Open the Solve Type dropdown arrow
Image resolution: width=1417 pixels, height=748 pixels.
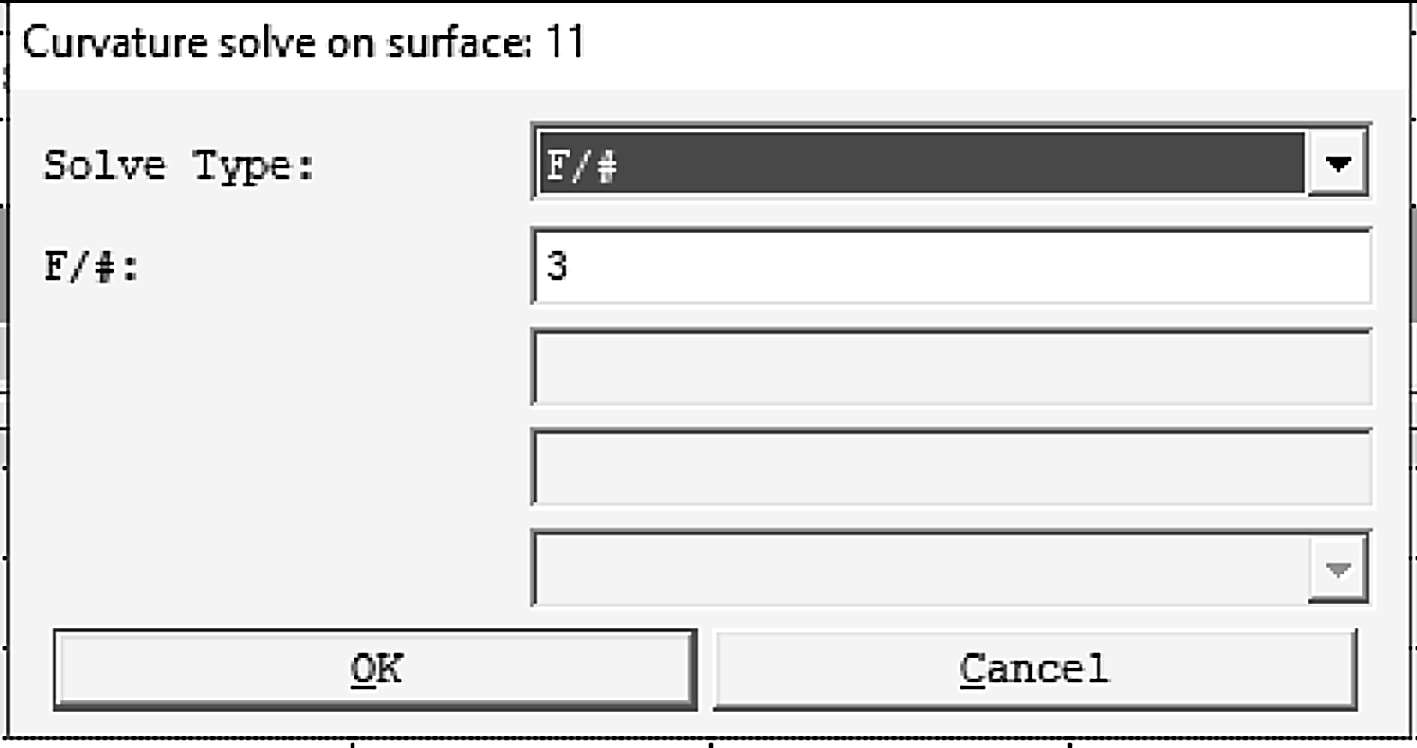(1337, 163)
